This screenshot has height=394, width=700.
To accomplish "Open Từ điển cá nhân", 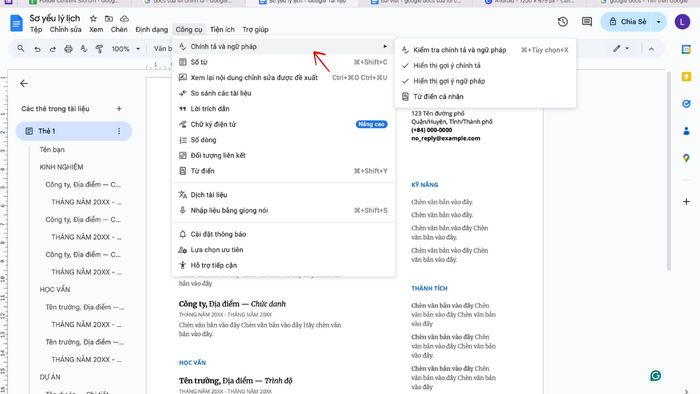I will [x=485, y=97].
